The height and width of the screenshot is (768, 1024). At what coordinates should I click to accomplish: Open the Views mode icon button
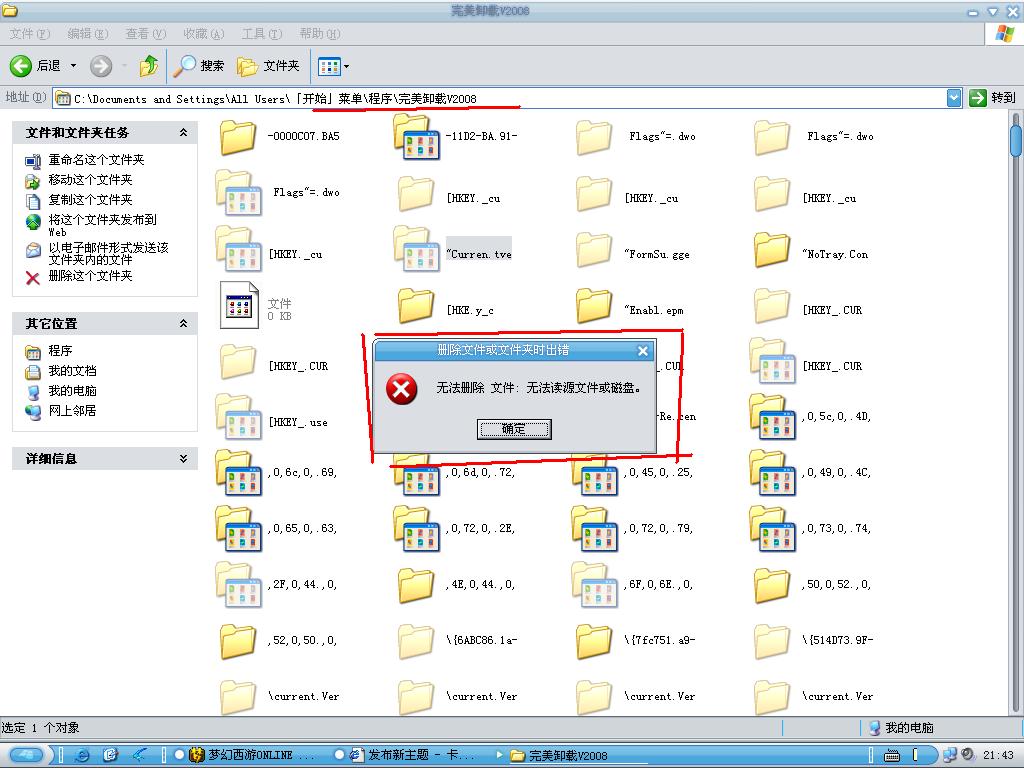point(329,66)
